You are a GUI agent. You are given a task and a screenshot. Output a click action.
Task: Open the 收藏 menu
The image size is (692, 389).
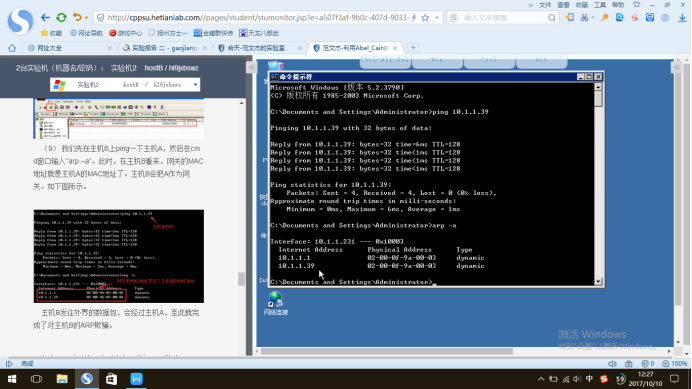point(582,5)
